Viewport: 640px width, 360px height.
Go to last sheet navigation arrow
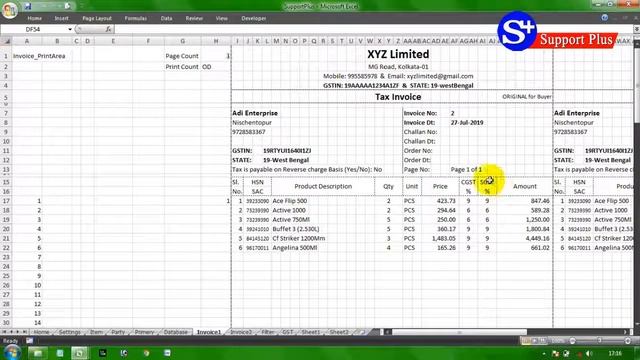click(24, 332)
